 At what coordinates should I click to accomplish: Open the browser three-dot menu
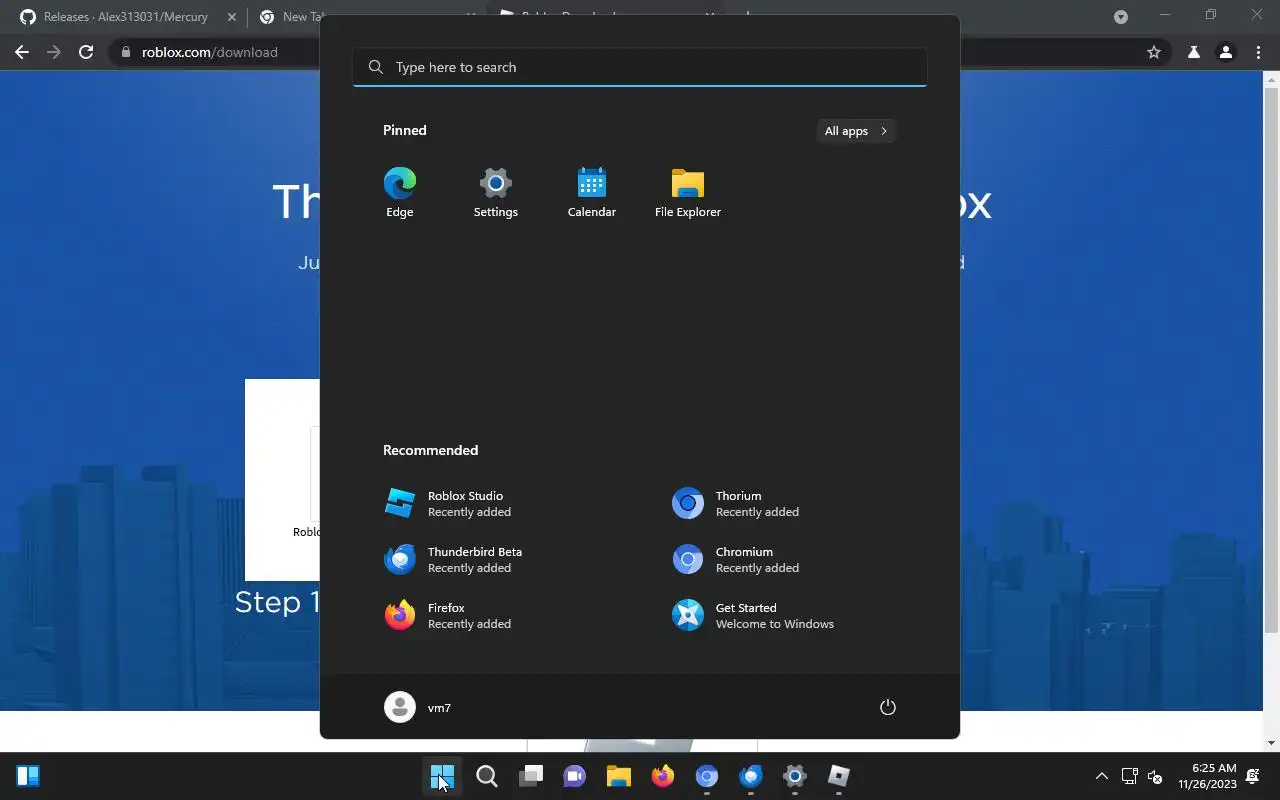point(1257,52)
